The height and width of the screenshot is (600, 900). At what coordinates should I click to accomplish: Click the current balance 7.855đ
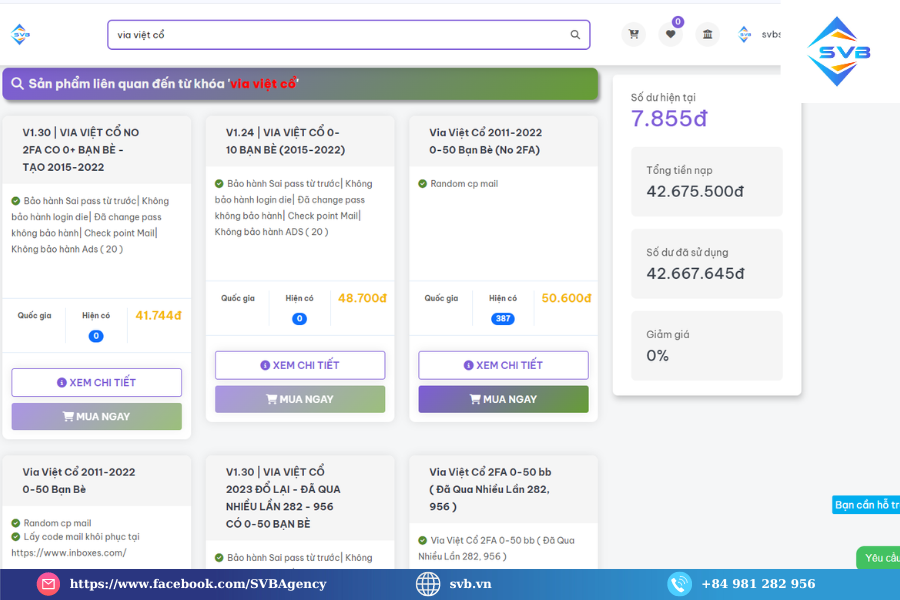(x=669, y=119)
